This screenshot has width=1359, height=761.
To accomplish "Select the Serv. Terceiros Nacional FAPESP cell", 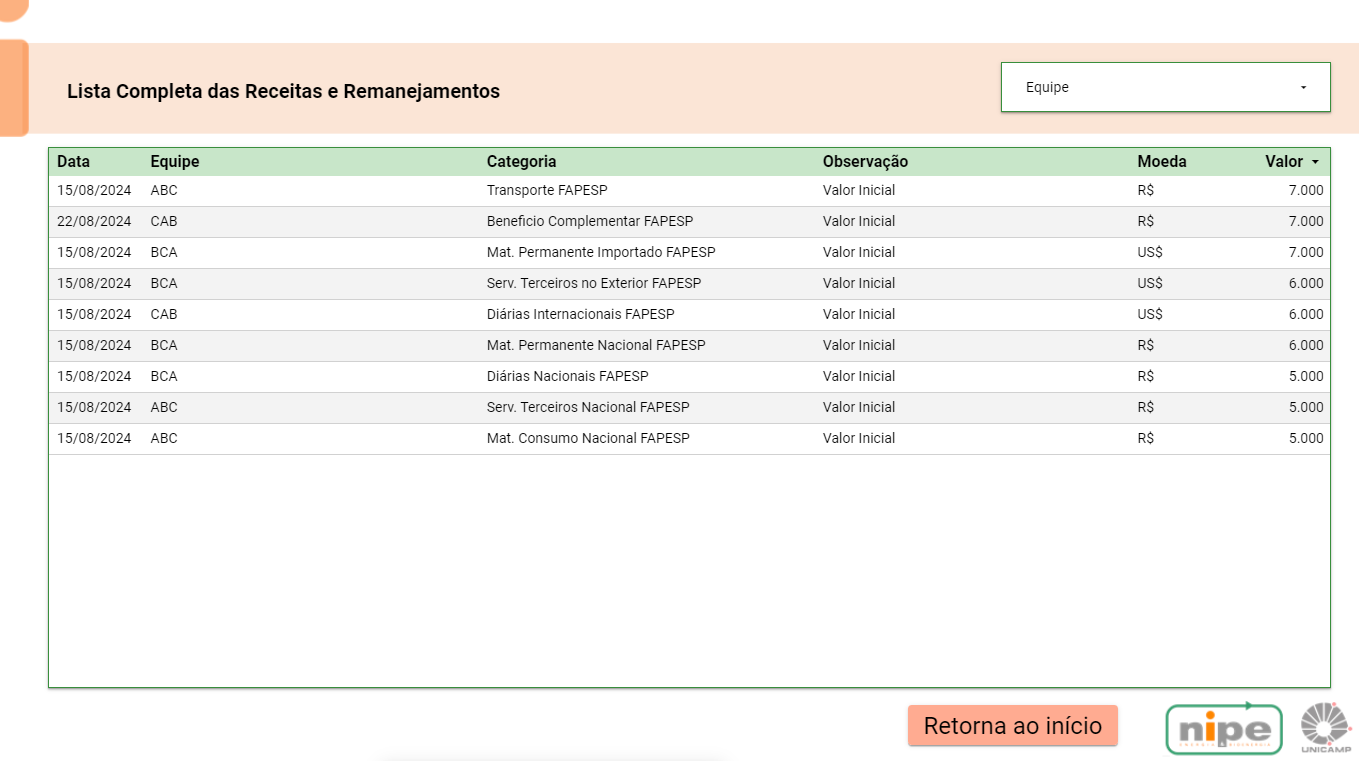I will 588,407.
